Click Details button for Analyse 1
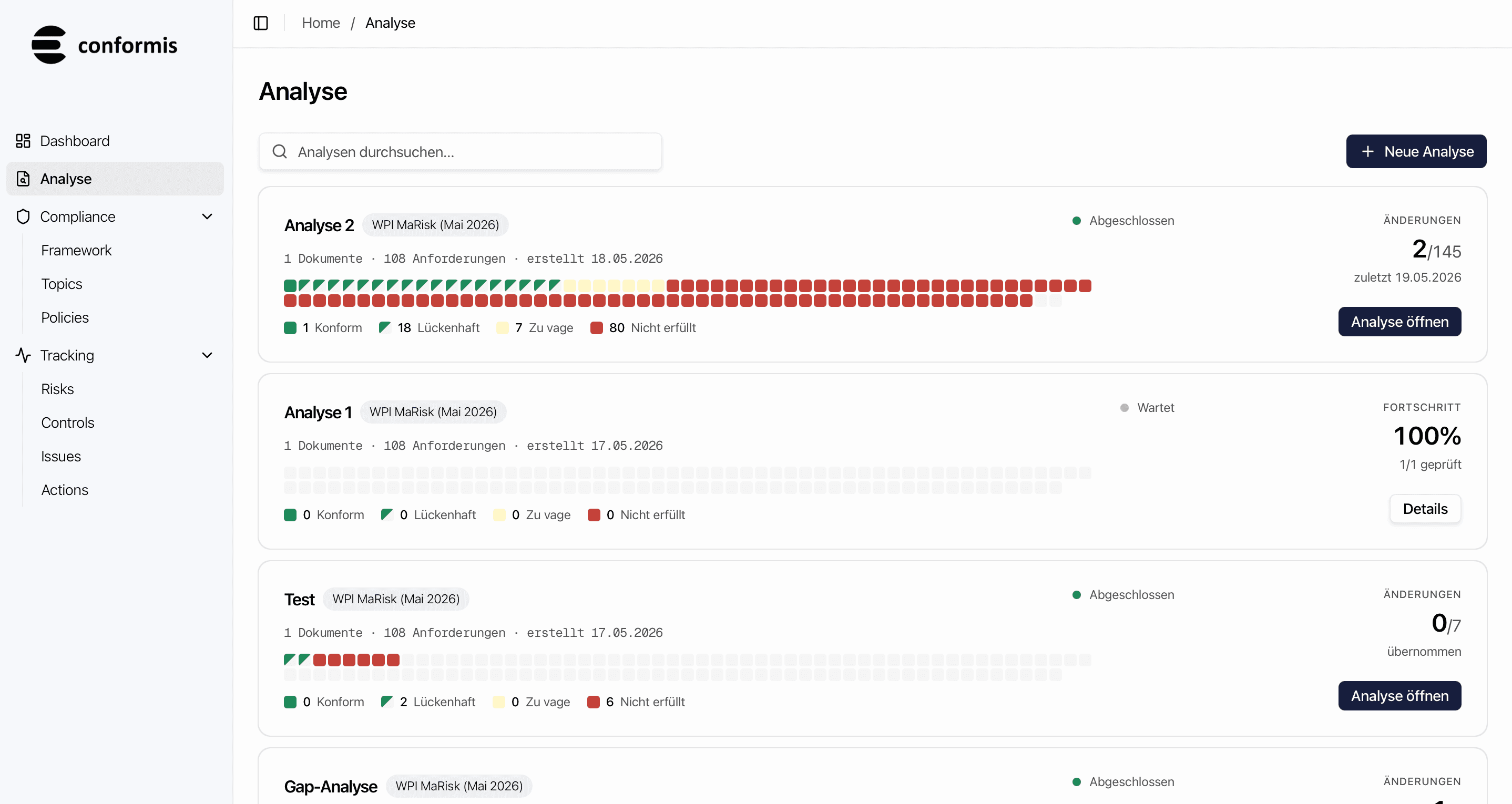1512x804 pixels. pyautogui.click(x=1425, y=509)
